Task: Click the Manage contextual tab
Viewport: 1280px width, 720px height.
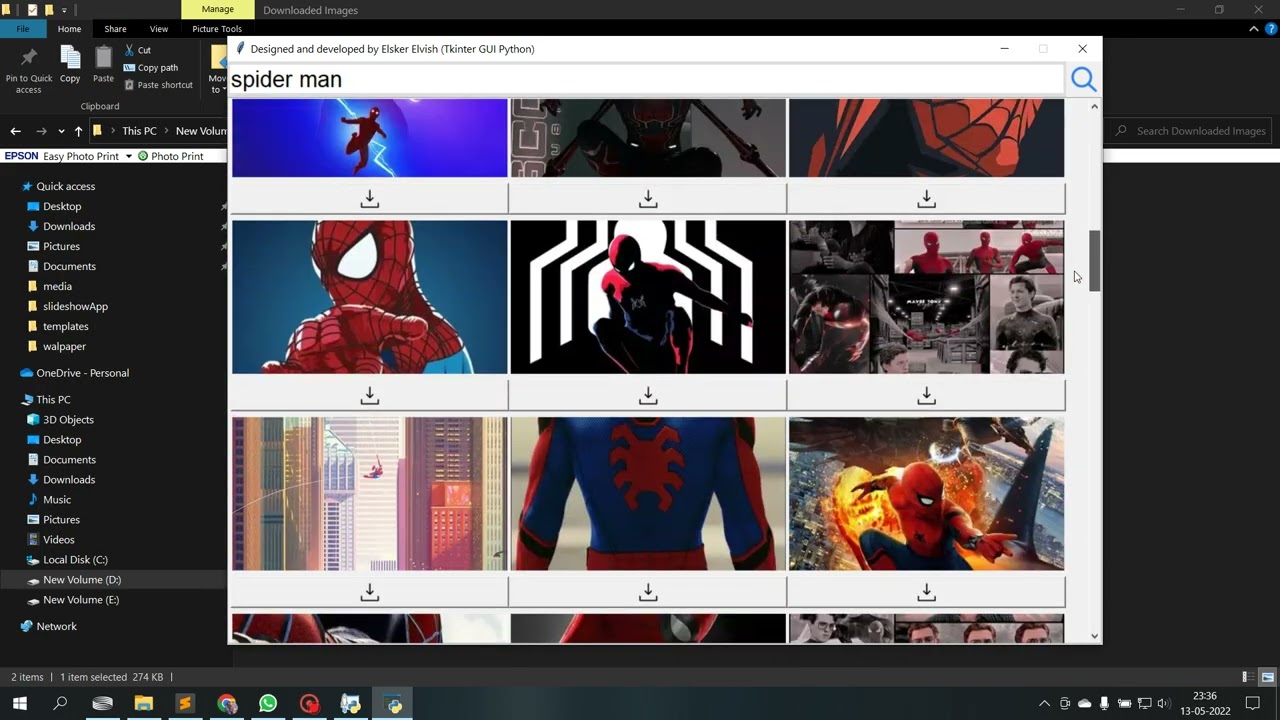Action: [217, 10]
